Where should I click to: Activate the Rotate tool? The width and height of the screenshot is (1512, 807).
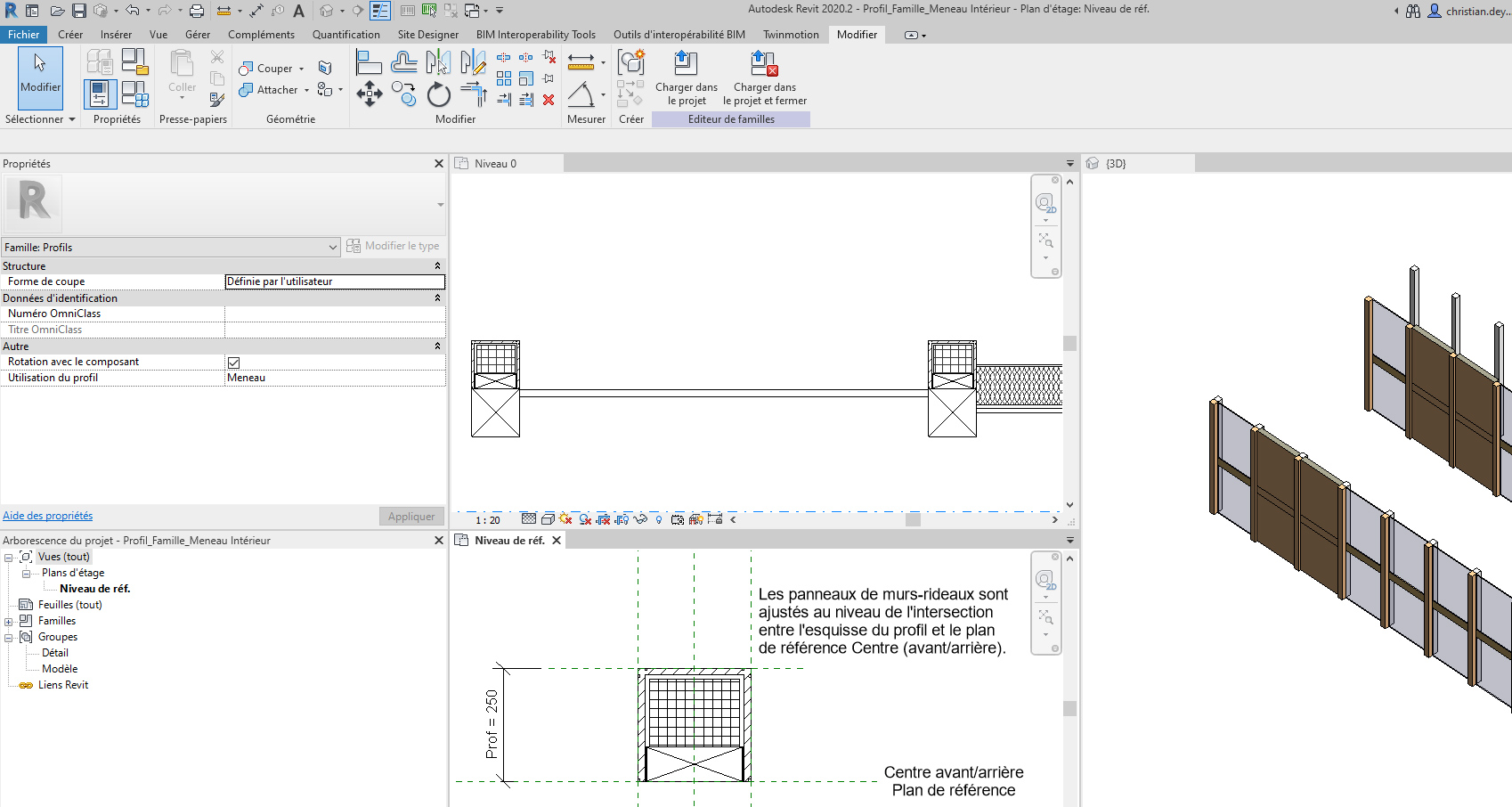[x=439, y=94]
